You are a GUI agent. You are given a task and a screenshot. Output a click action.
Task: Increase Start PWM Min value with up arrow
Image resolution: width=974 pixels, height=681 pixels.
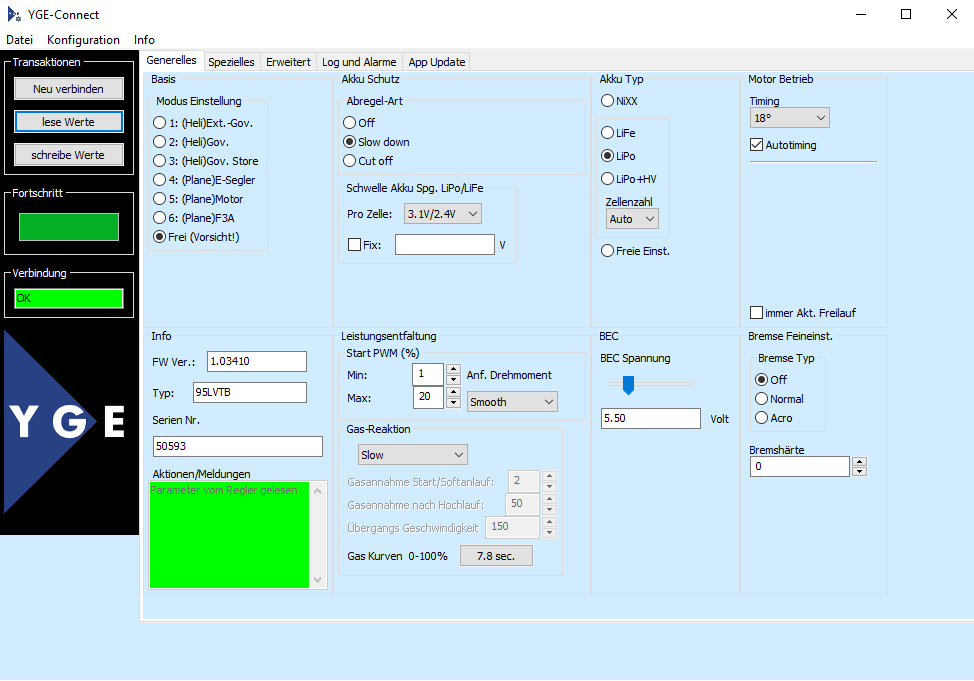453,369
